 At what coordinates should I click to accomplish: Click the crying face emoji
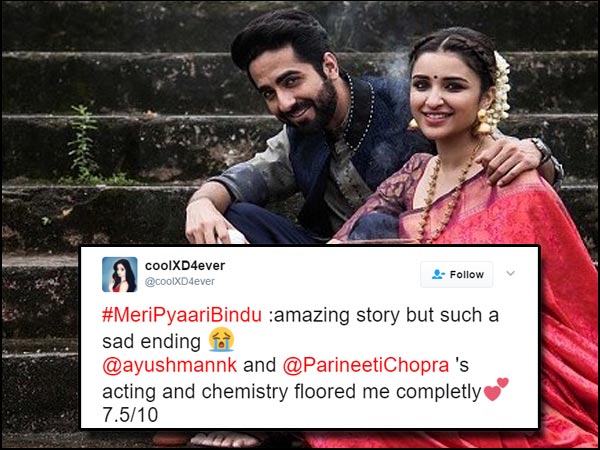[x=222, y=341]
